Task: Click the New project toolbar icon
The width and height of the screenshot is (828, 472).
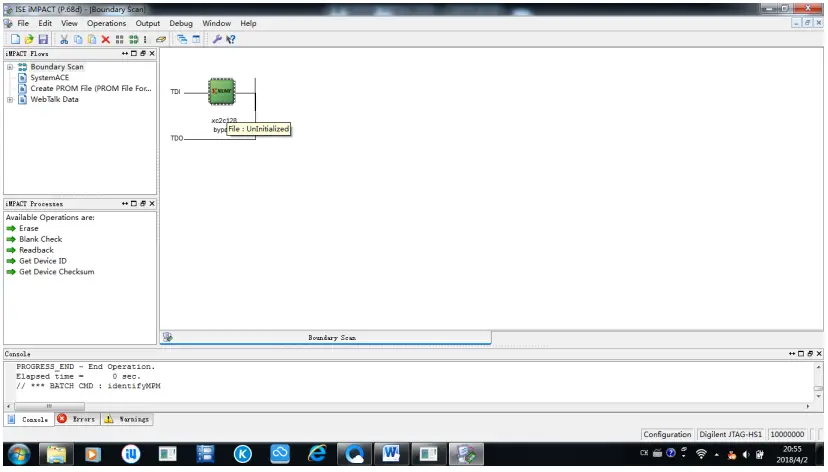Action: [15, 39]
